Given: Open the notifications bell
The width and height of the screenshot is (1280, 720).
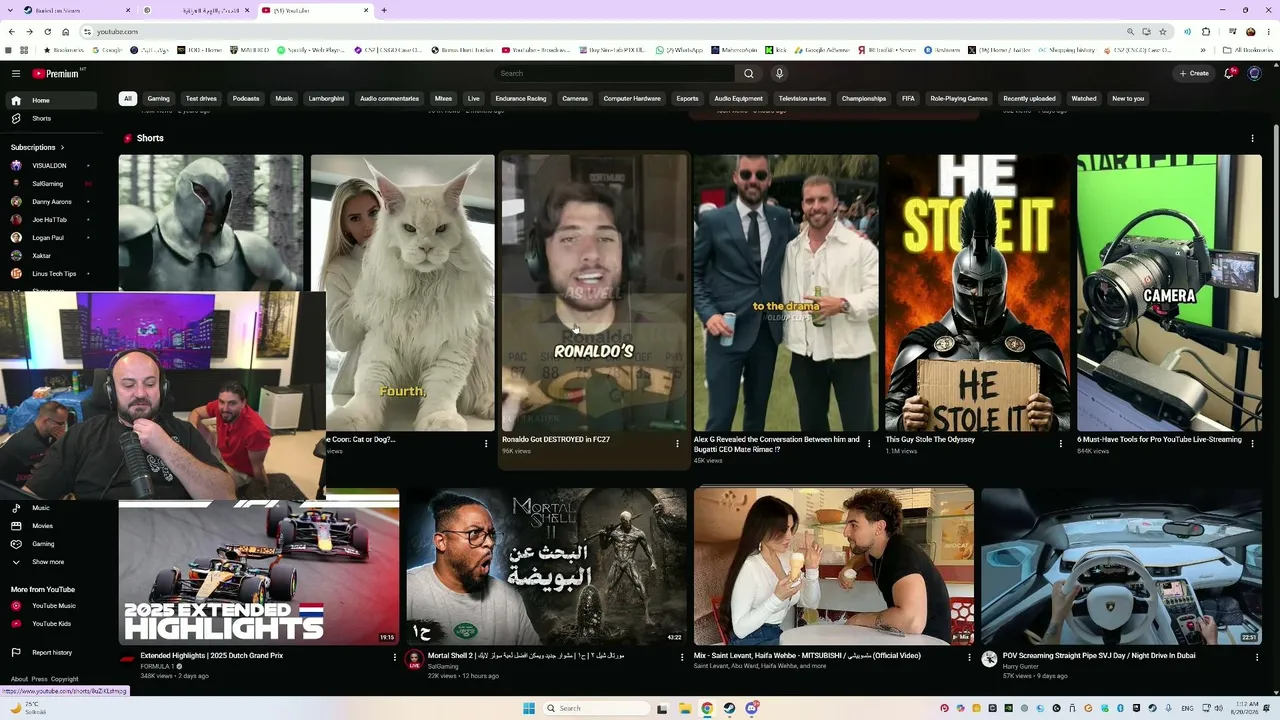Looking at the screenshot, I should pos(1229,73).
